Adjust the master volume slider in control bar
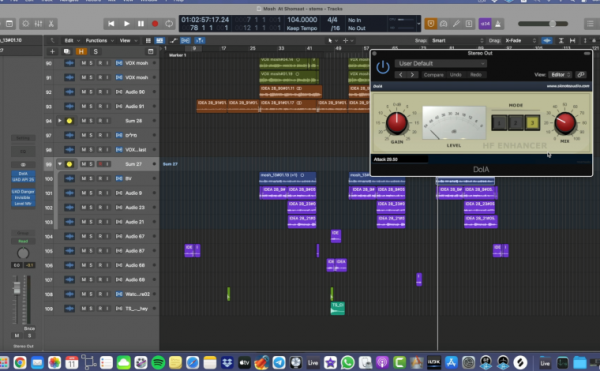 (543, 24)
